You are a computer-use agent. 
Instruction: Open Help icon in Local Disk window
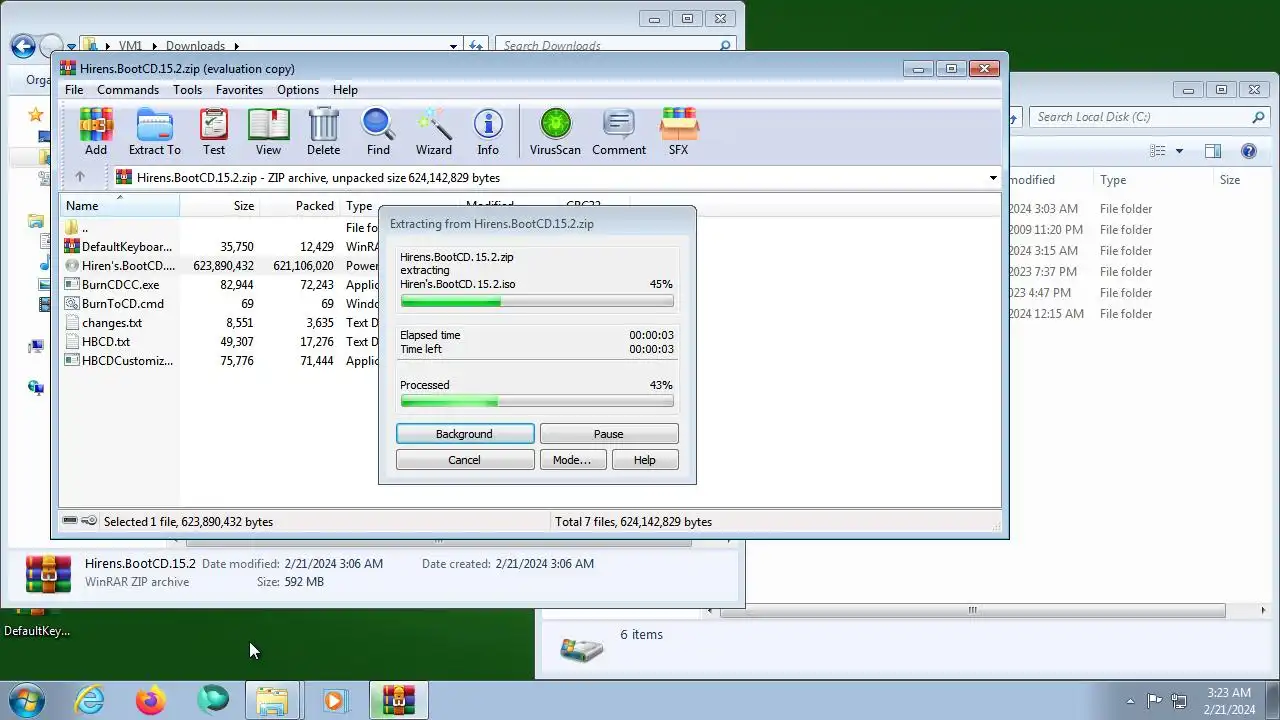click(x=1248, y=151)
